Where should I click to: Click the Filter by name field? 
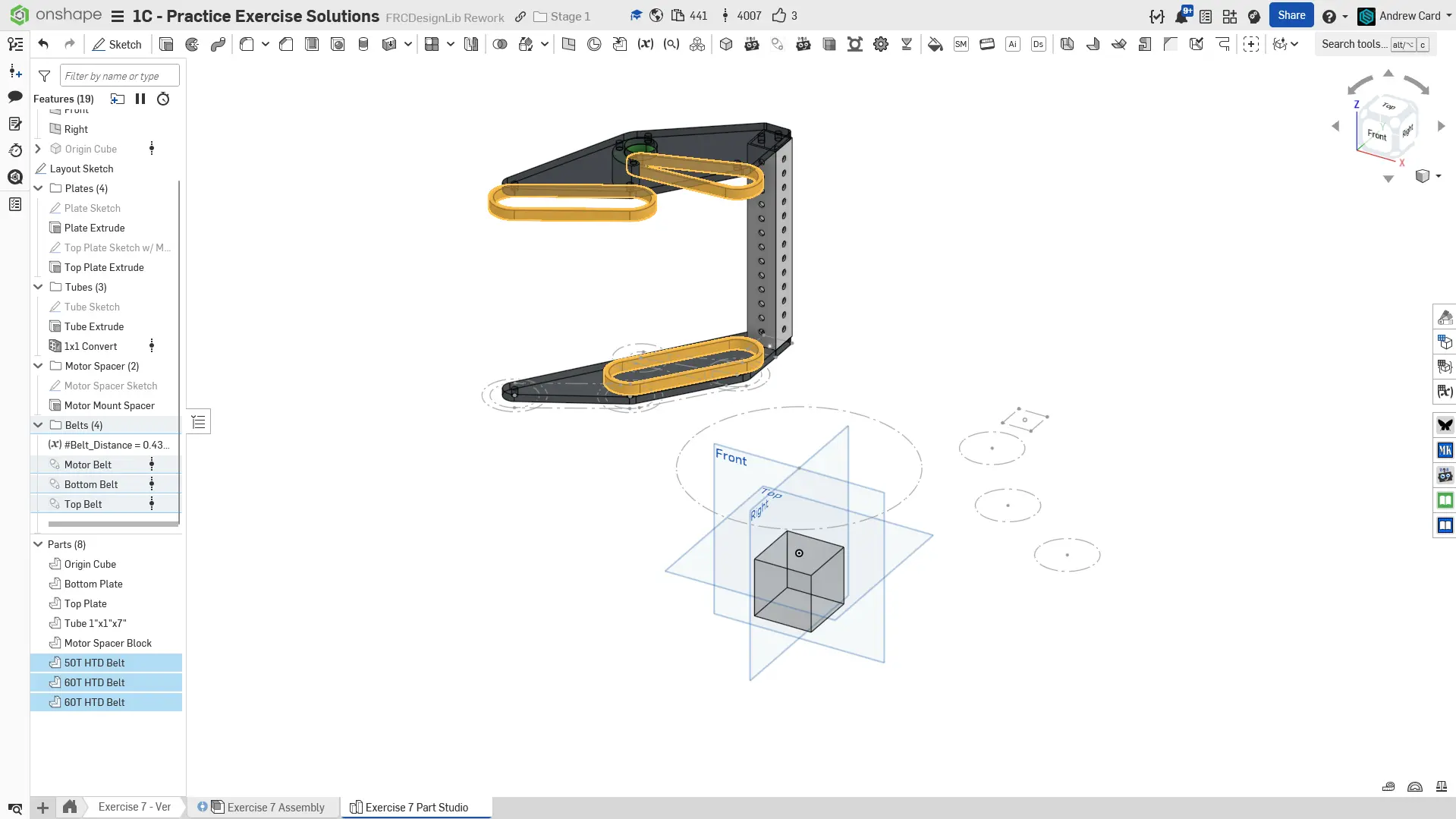point(119,76)
